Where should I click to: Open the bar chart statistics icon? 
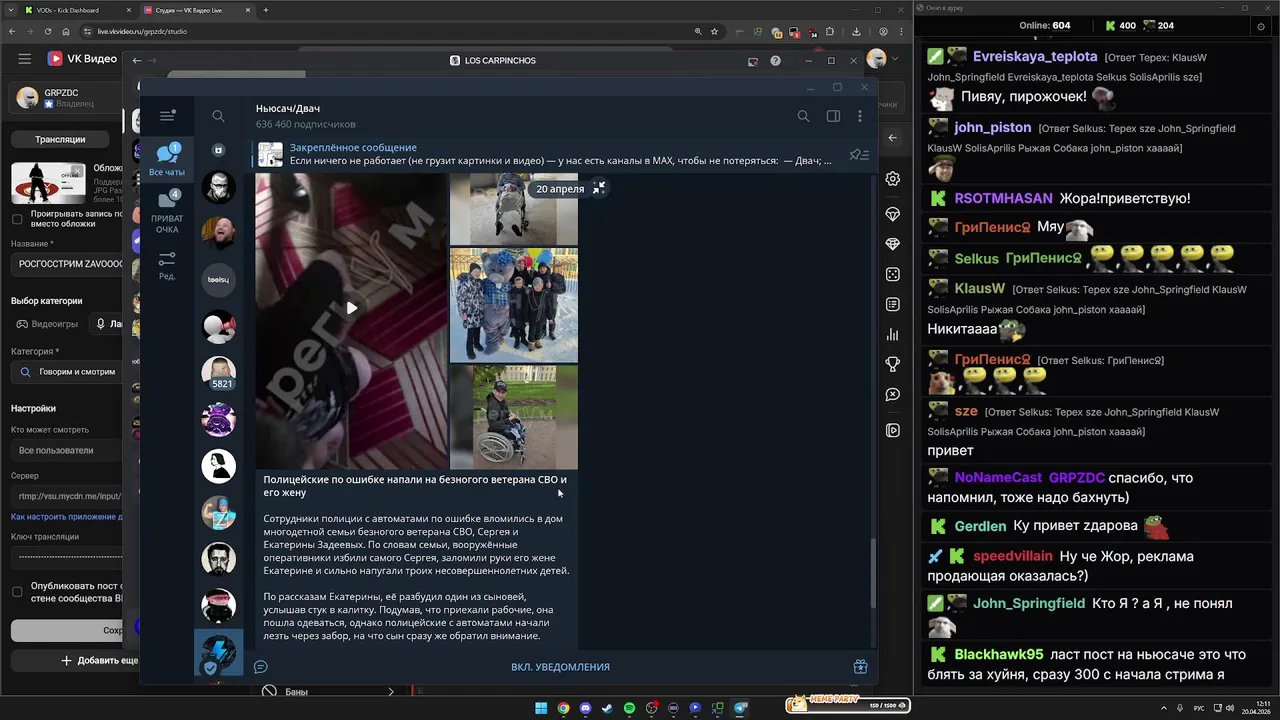click(x=893, y=334)
